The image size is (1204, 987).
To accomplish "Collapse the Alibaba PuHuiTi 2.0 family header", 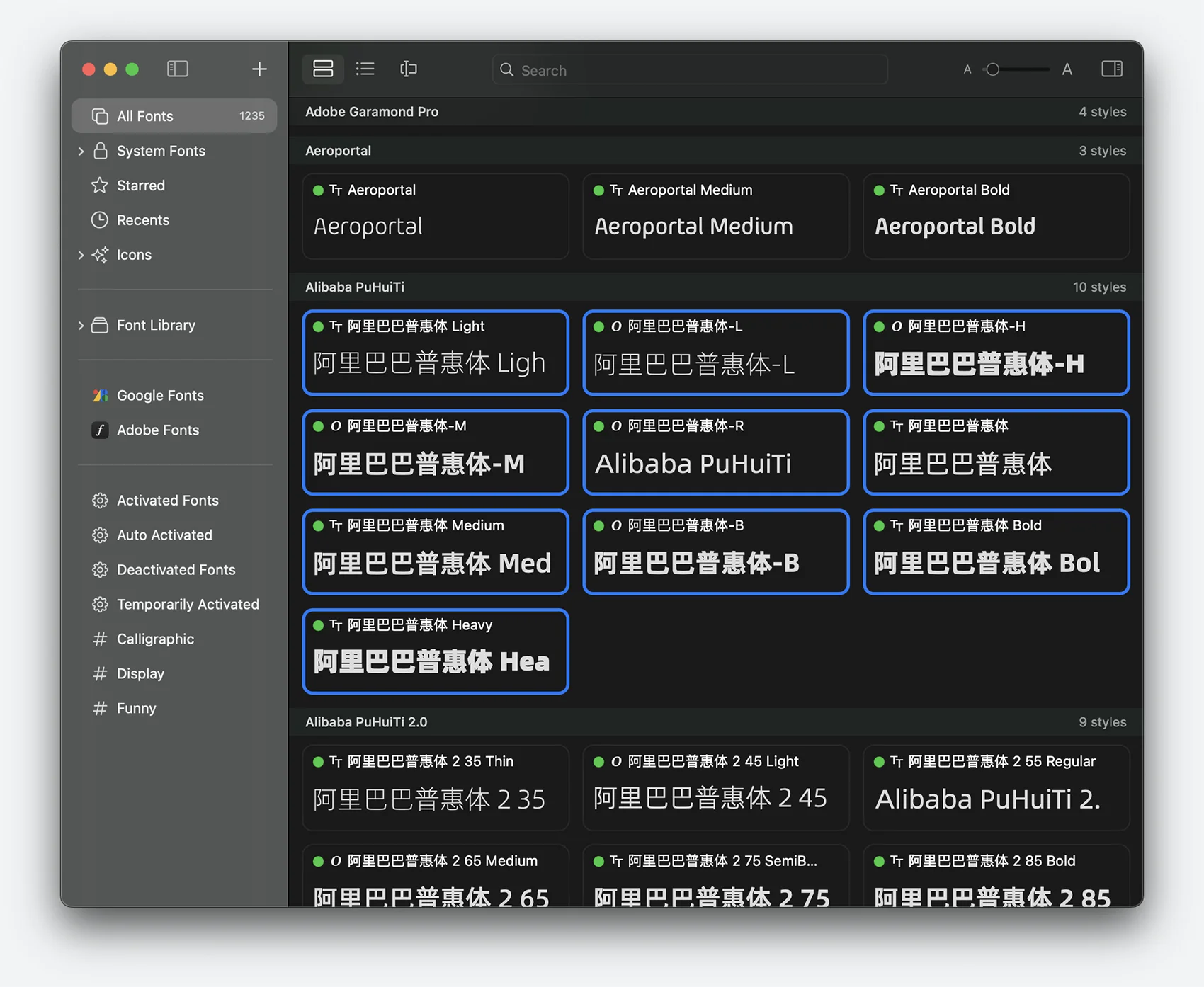I will tap(715, 722).
